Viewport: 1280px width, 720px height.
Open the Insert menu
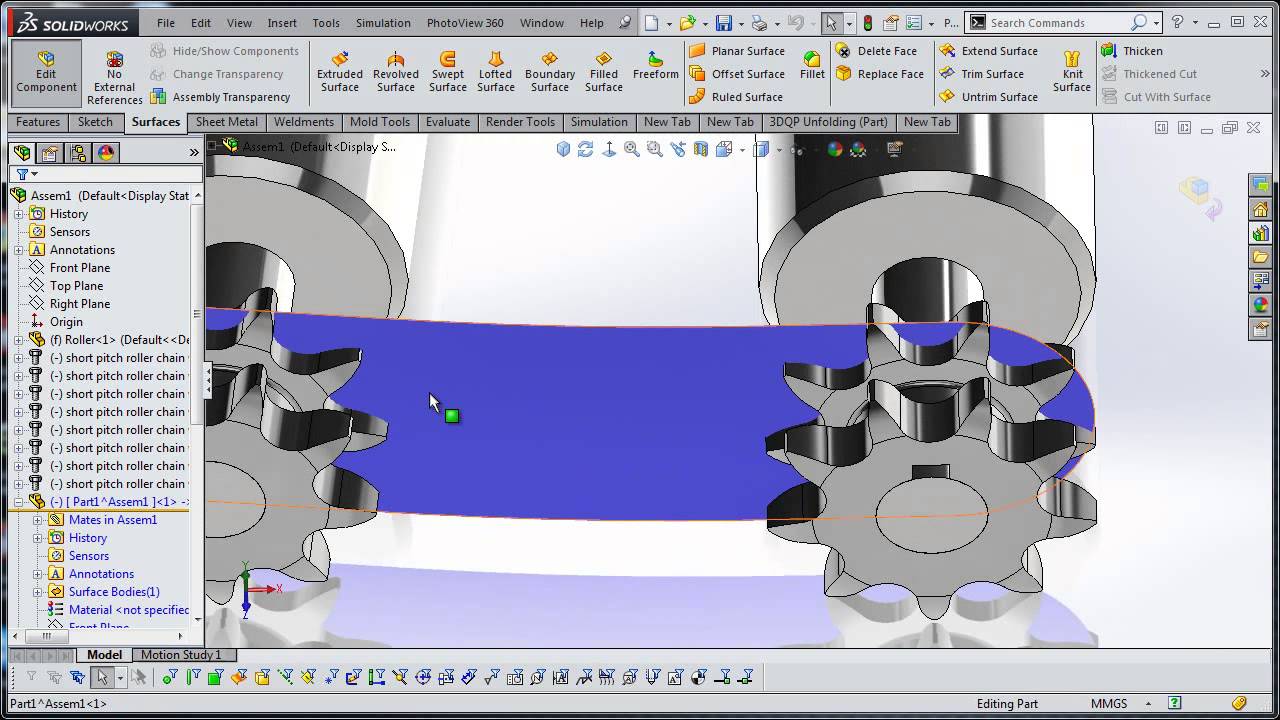pyautogui.click(x=282, y=23)
